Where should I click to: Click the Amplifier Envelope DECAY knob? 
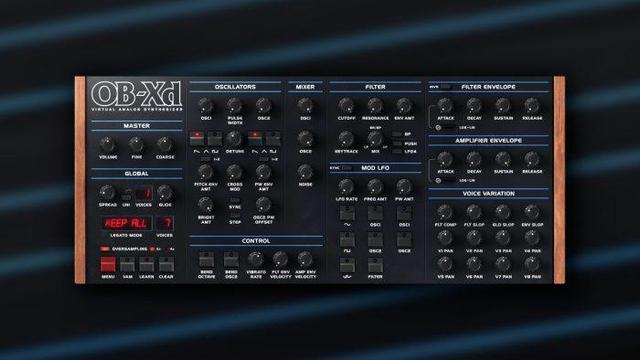pos(474,159)
